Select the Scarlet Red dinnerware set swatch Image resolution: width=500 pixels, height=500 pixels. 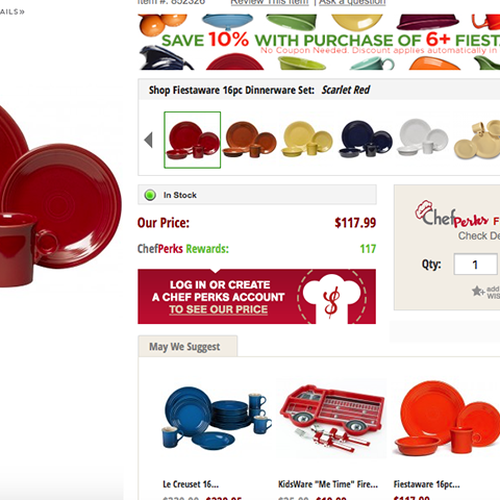[x=192, y=140]
